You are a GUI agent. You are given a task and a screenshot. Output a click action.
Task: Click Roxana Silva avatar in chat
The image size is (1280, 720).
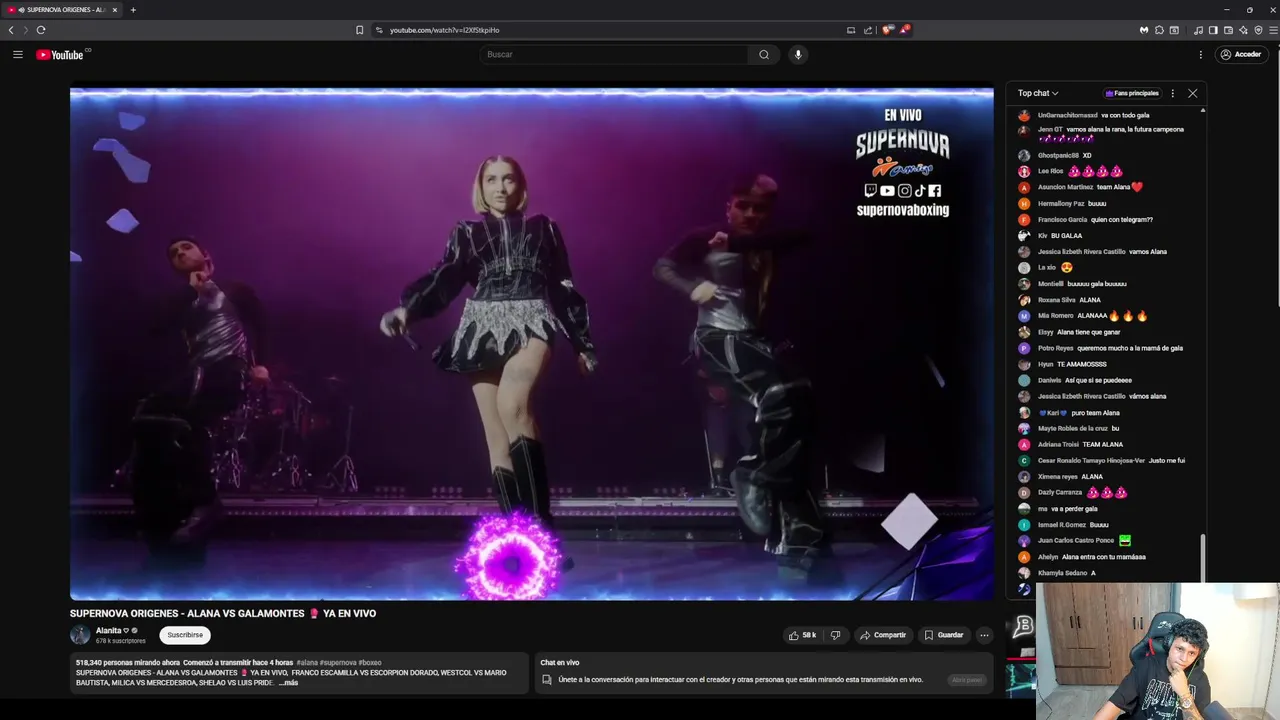tap(1024, 300)
